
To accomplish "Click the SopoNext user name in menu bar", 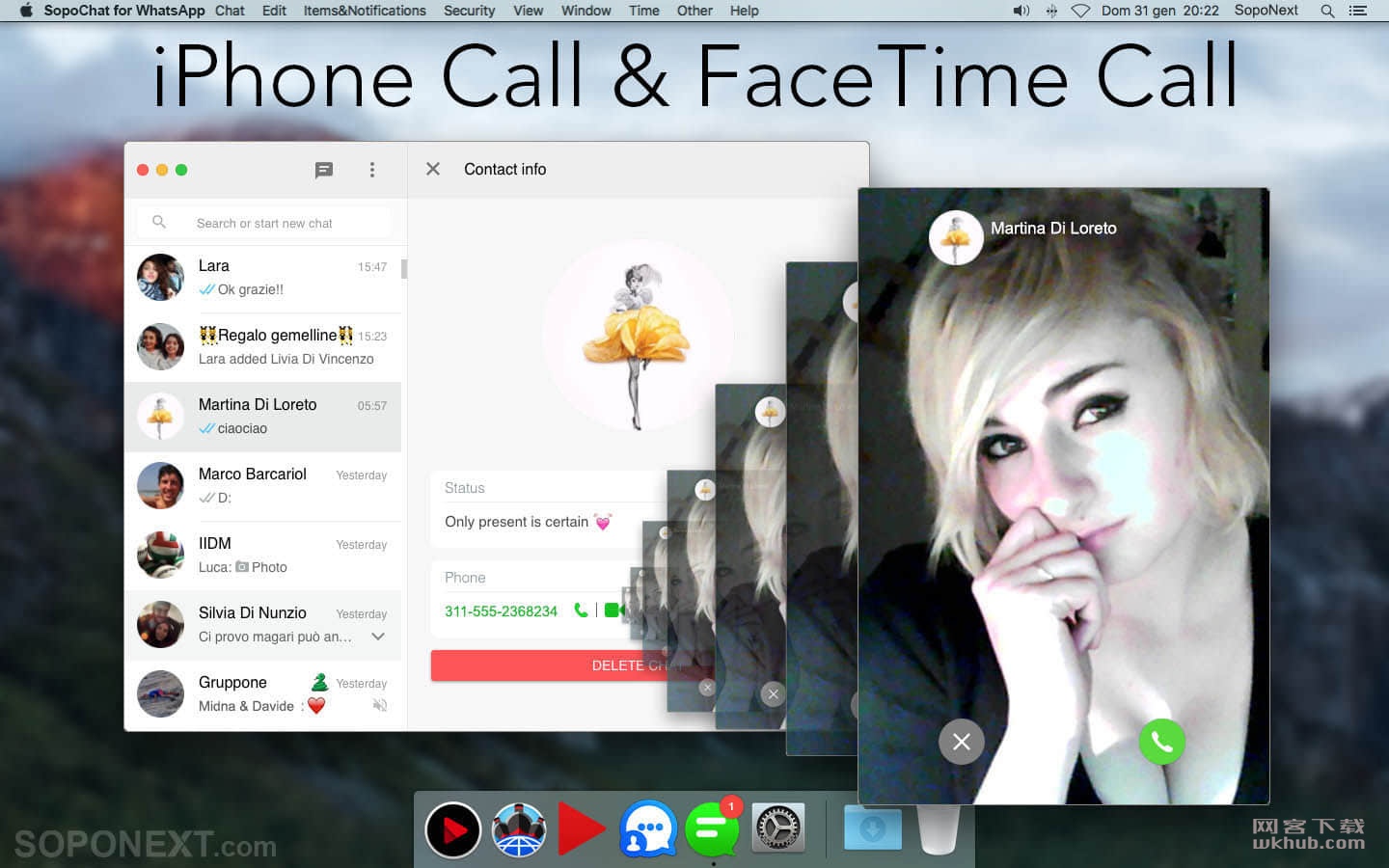I will [1266, 11].
